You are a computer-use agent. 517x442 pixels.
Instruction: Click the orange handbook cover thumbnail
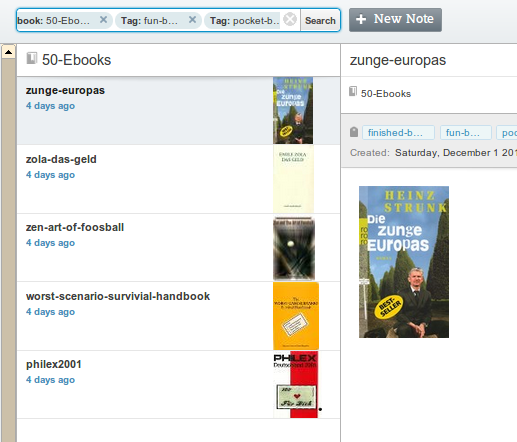point(296,316)
